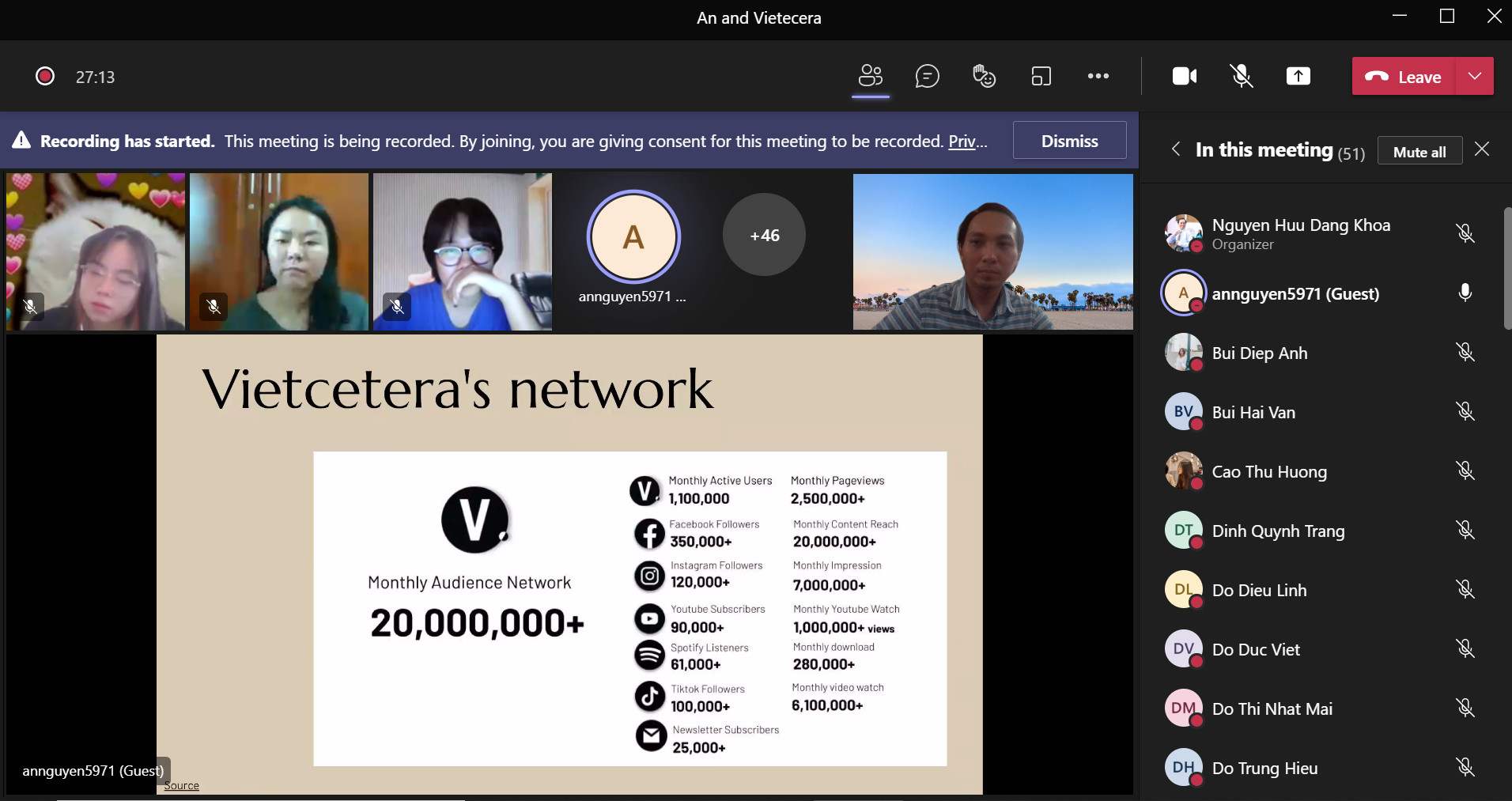This screenshot has width=1512, height=801.
Task: Click the Spotify icon on slide
Action: [x=649, y=655]
